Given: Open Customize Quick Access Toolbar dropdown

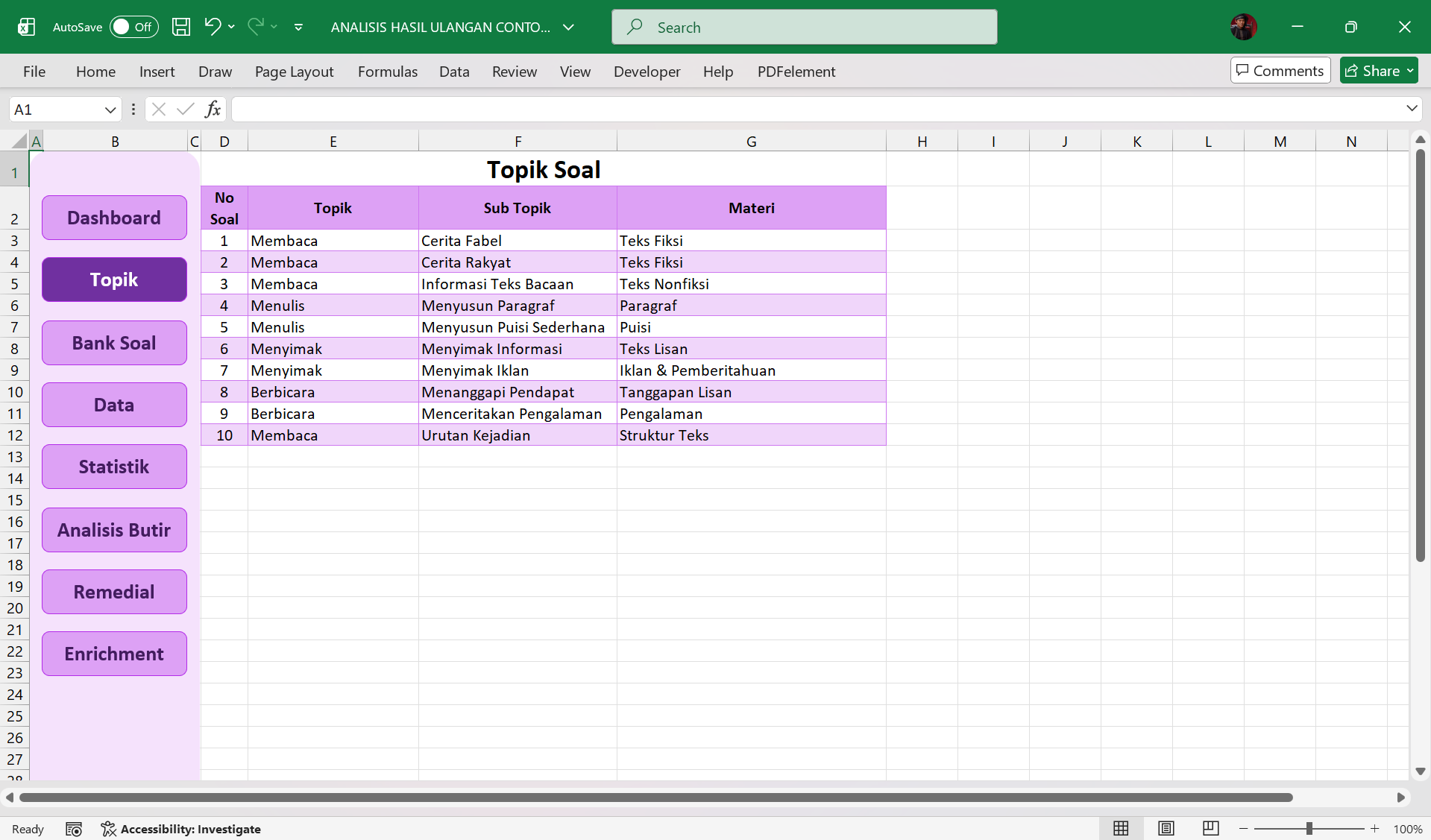Looking at the screenshot, I should (298, 27).
